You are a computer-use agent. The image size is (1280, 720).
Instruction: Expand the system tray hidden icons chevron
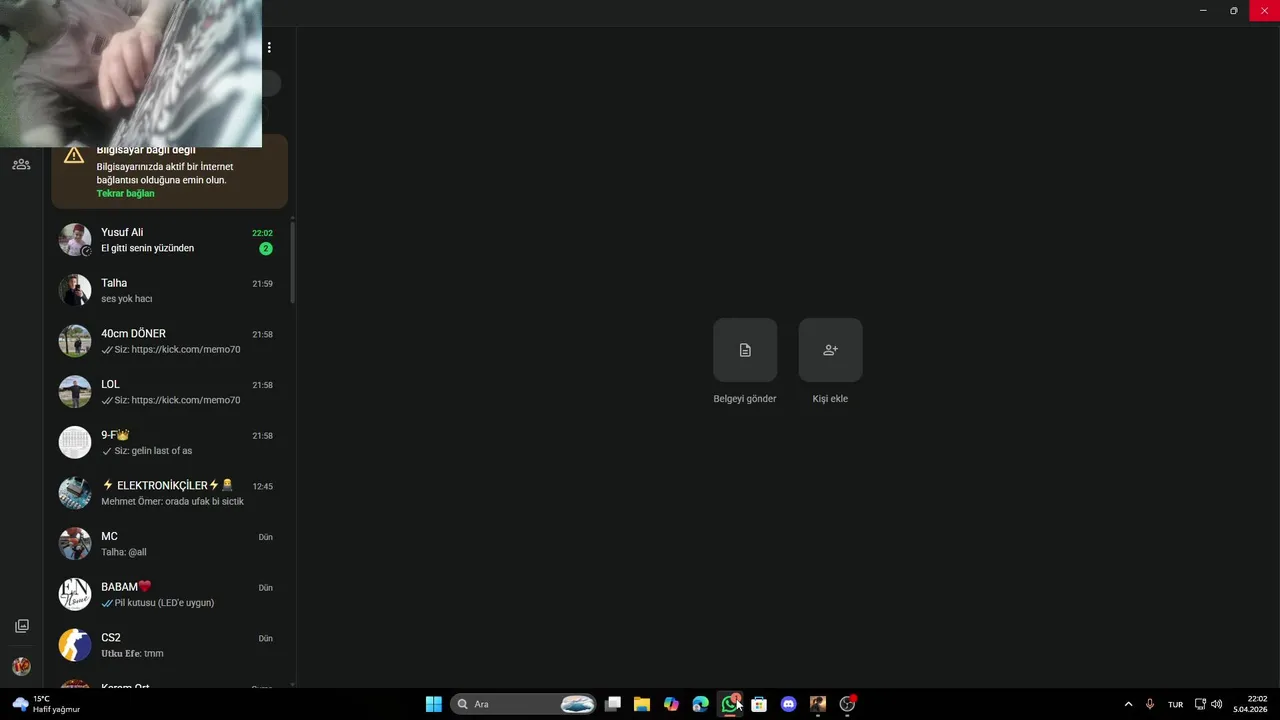tap(1129, 704)
